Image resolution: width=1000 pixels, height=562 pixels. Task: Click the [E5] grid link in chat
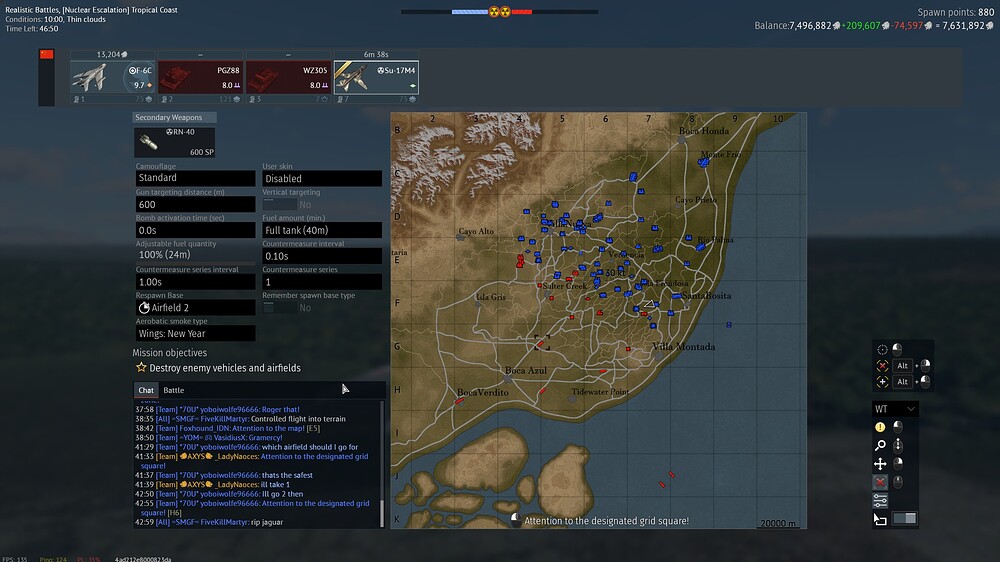pos(313,428)
